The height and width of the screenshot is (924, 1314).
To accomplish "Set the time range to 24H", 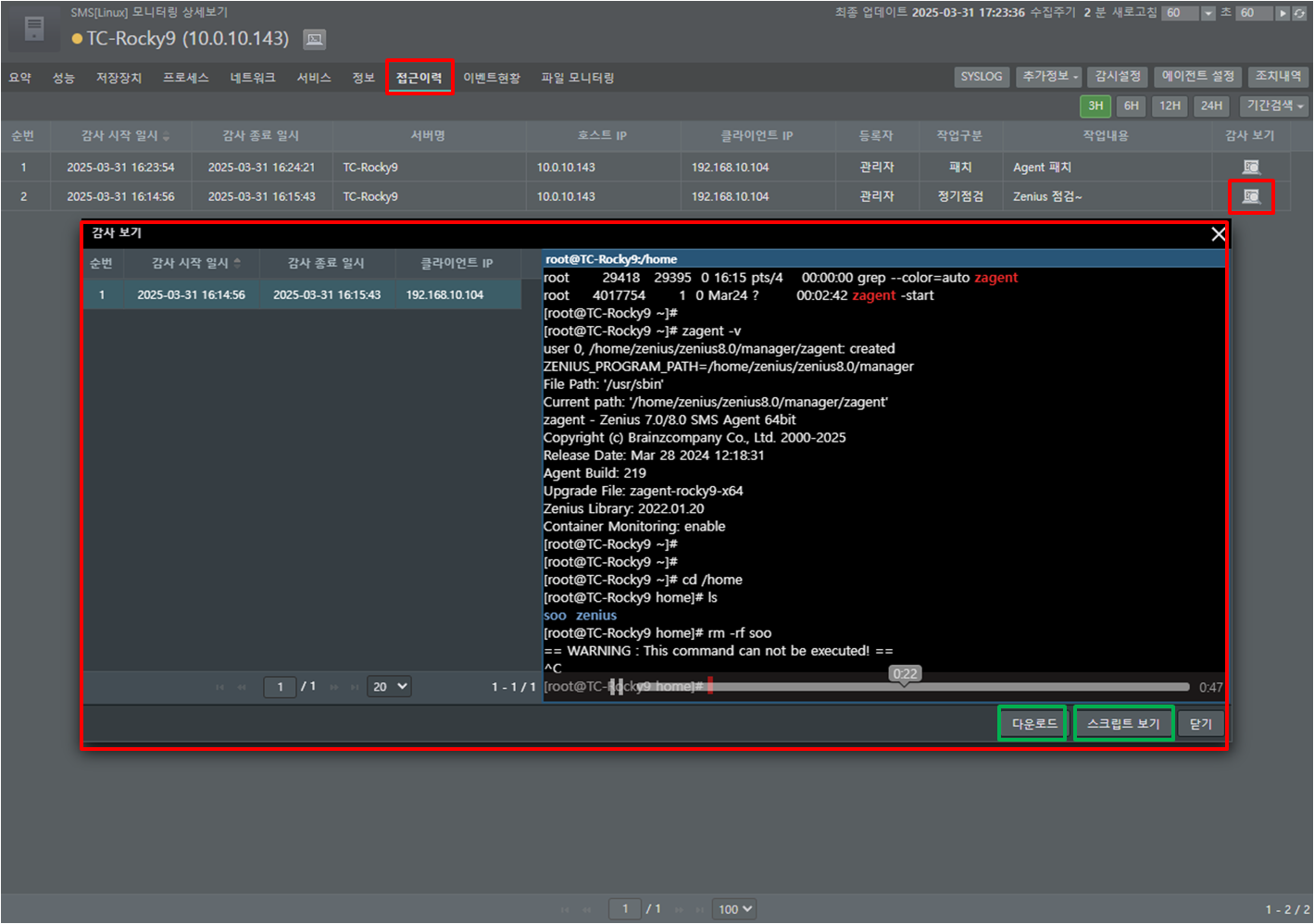I will (x=1211, y=106).
